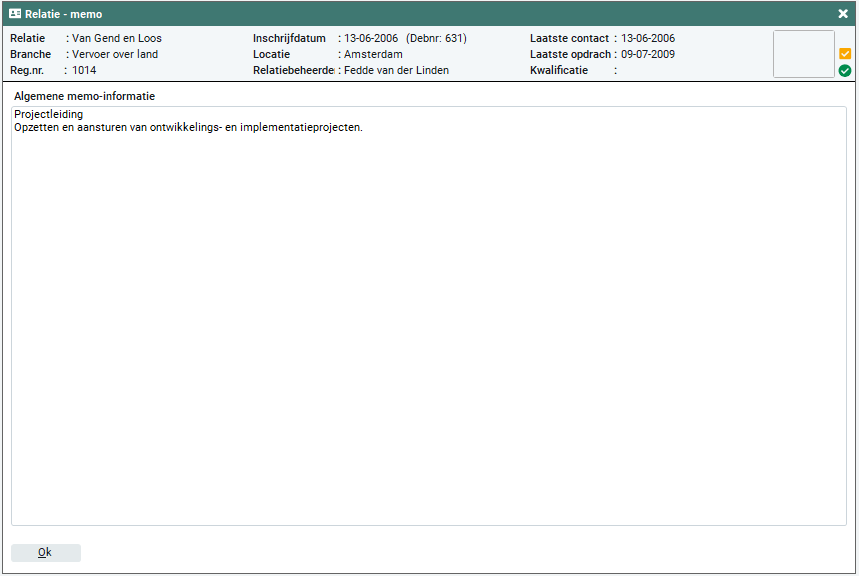Click the orange checkmark status icon
Screen dimensions: 859x576
pyautogui.click(x=845, y=53)
